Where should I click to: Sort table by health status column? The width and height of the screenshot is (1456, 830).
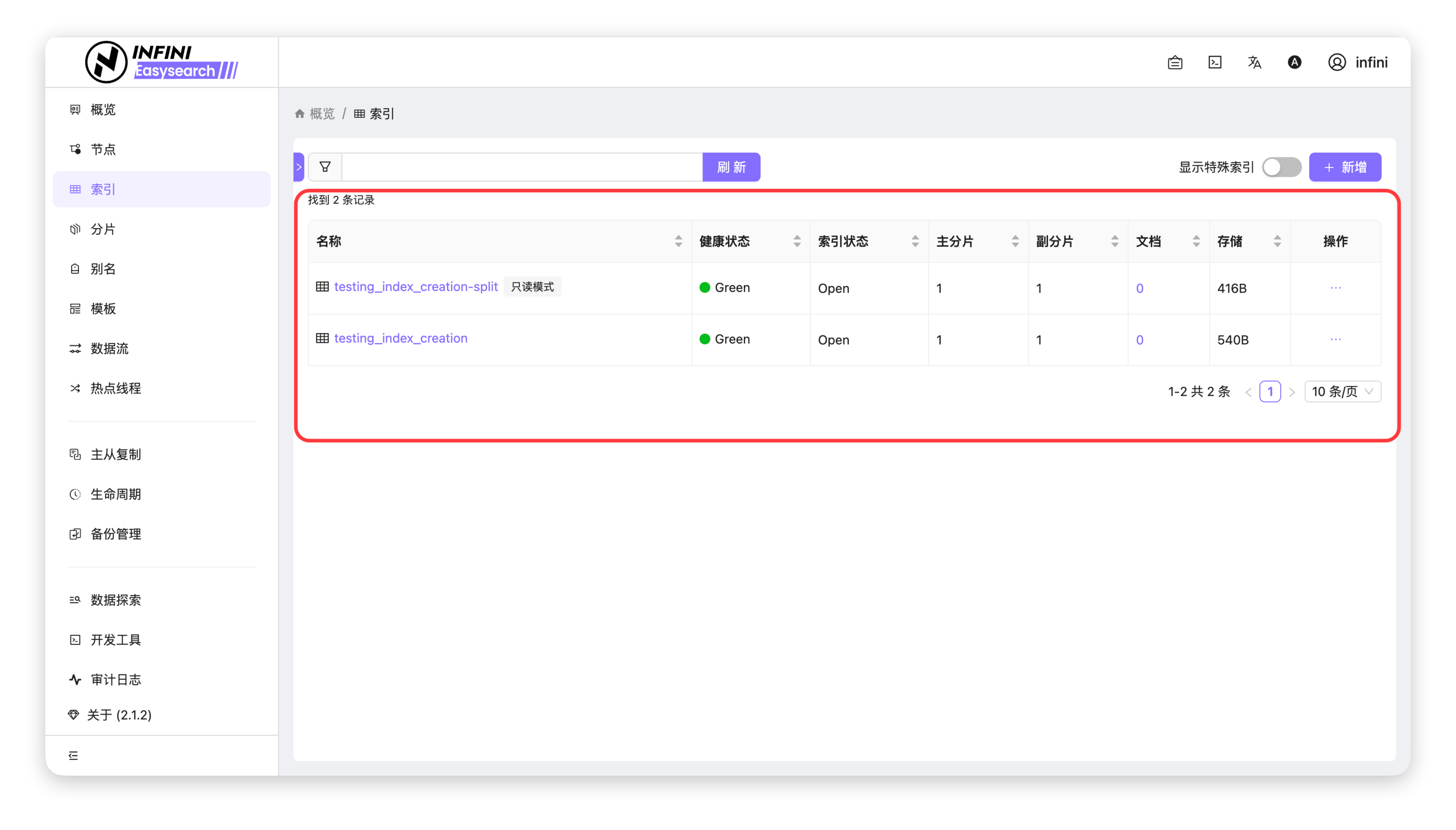pyautogui.click(x=796, y=241)
